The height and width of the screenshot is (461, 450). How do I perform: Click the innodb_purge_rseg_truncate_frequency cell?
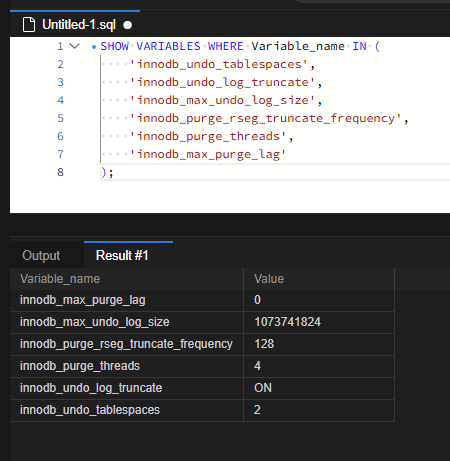[127, 344]
